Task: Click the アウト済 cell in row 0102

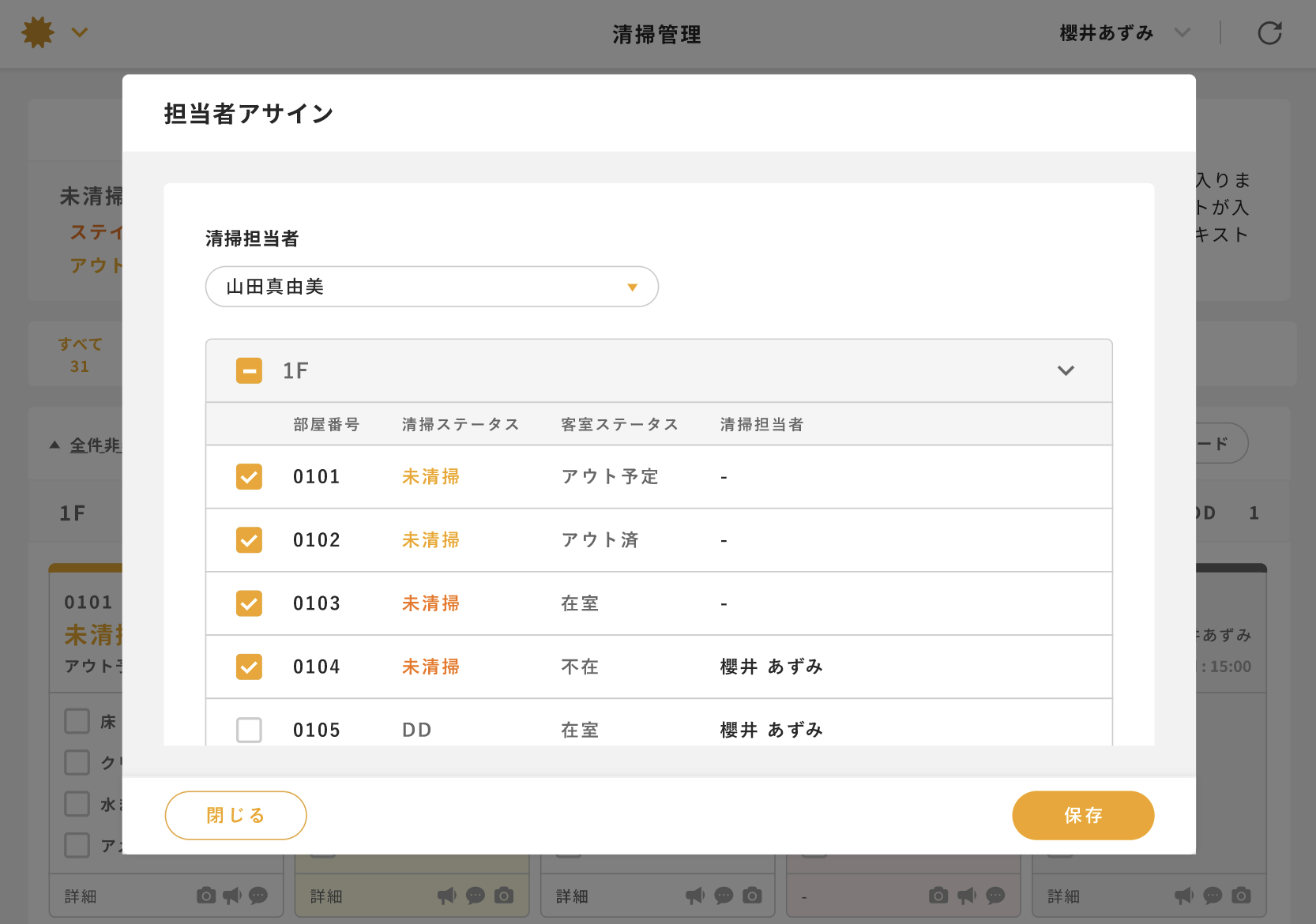Action: pyautogui.click(x=600, y=540)
